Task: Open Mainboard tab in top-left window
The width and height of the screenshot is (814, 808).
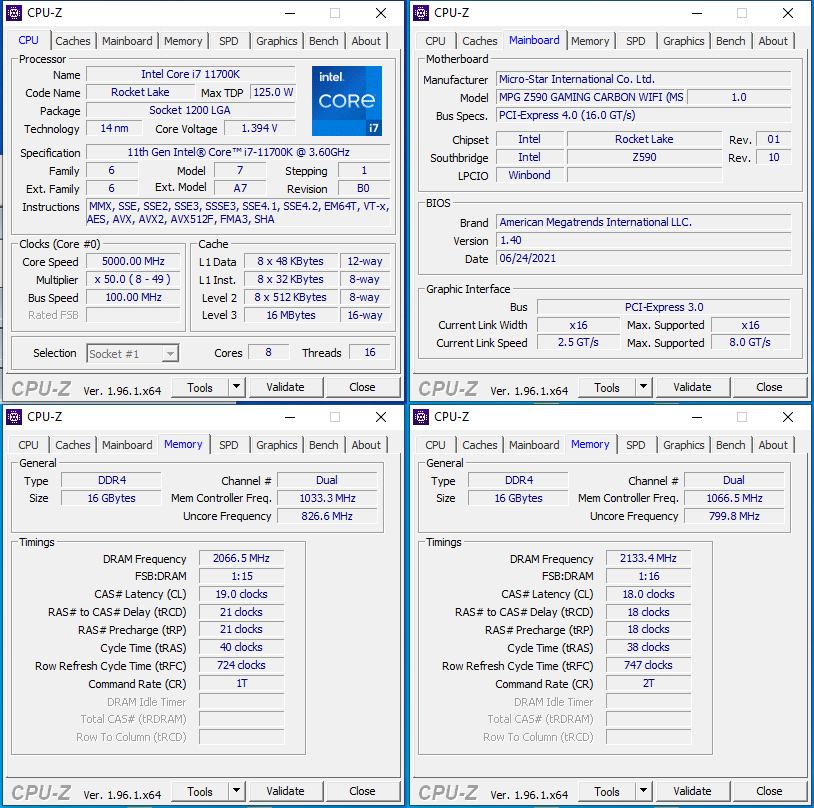Action: coord(127,41)
